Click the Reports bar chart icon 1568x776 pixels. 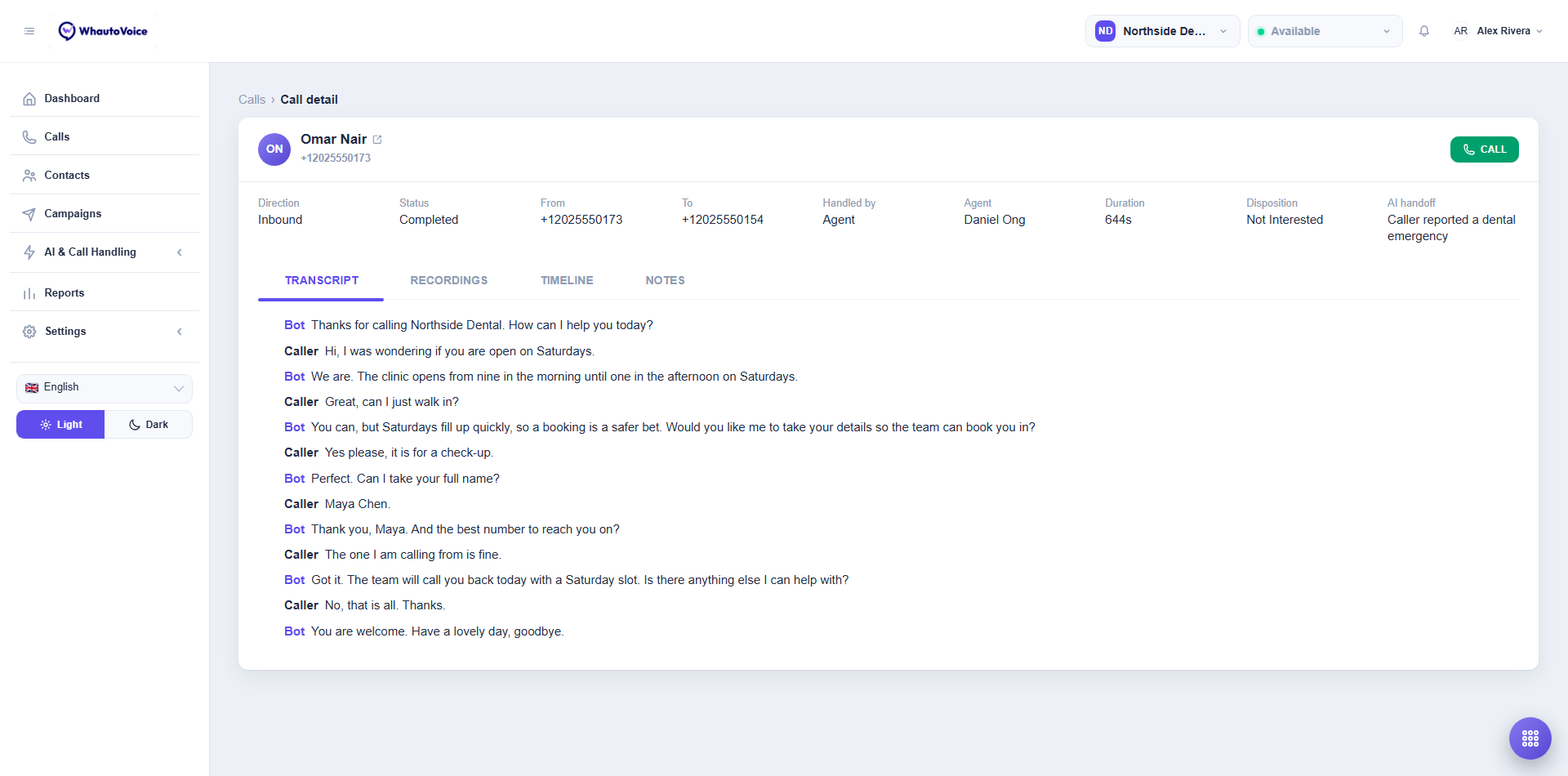(x=29, y=293)
